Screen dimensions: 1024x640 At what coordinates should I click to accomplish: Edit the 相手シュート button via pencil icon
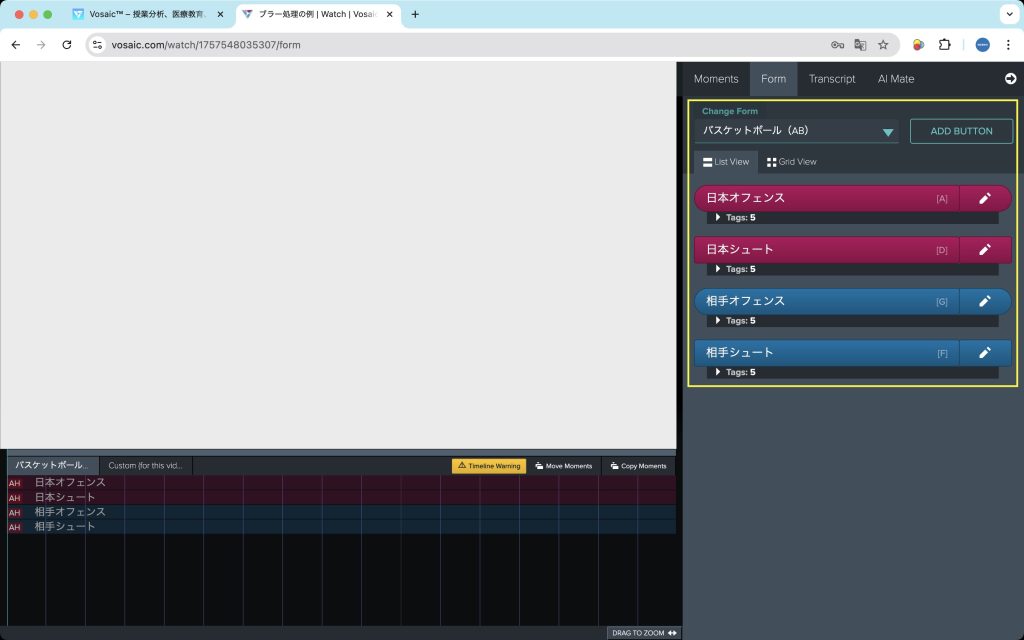click(x=984, y=353)
